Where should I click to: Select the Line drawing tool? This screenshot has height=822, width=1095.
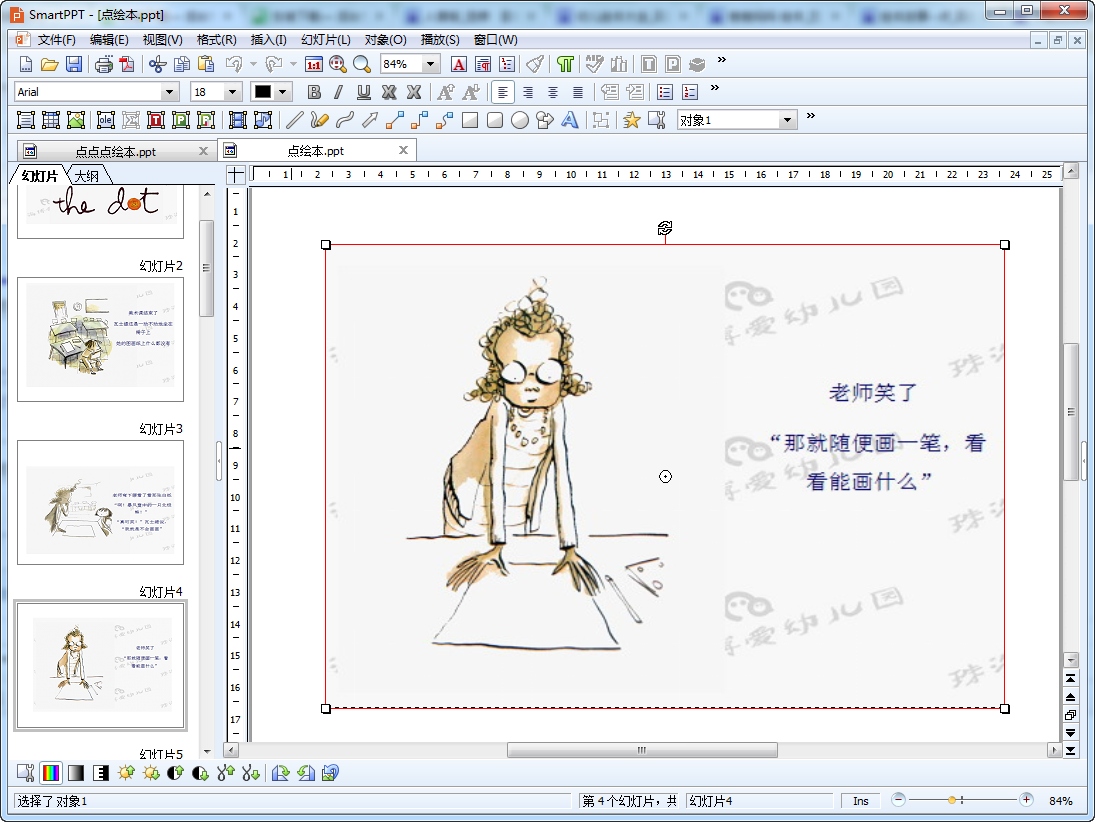(x=295, y=120)
